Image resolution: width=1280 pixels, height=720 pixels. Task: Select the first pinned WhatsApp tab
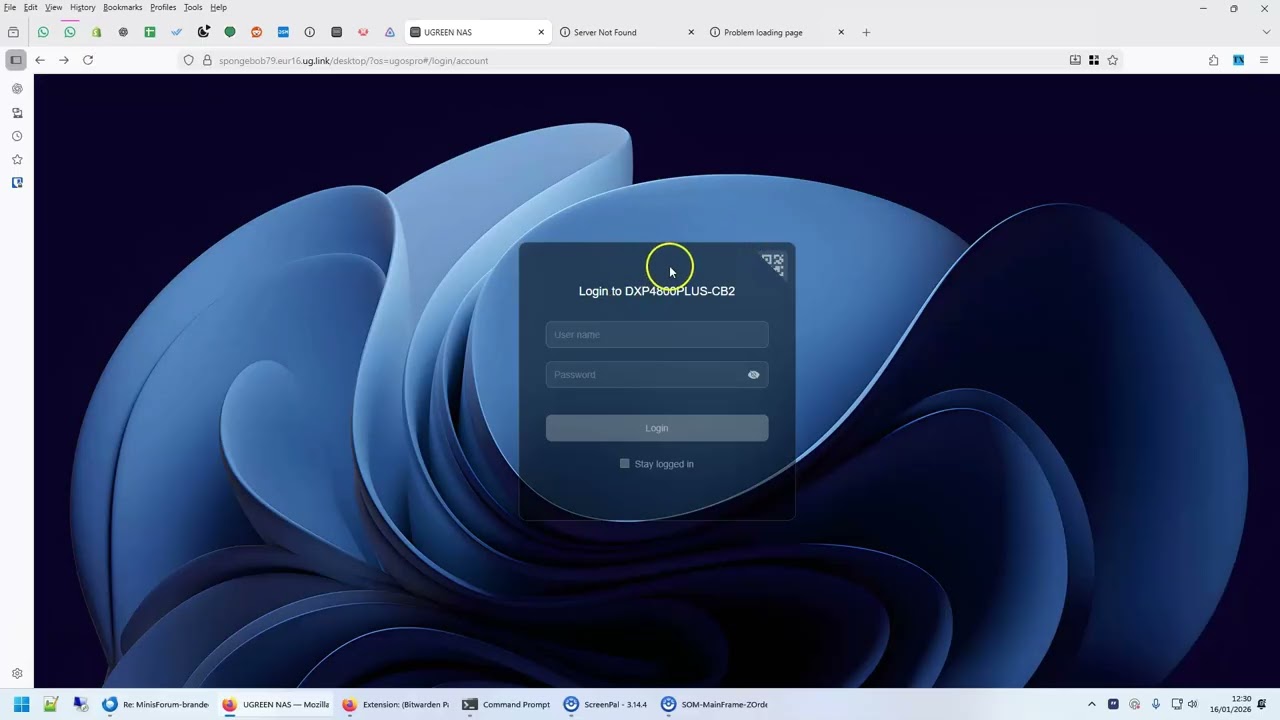pos(43,32)
